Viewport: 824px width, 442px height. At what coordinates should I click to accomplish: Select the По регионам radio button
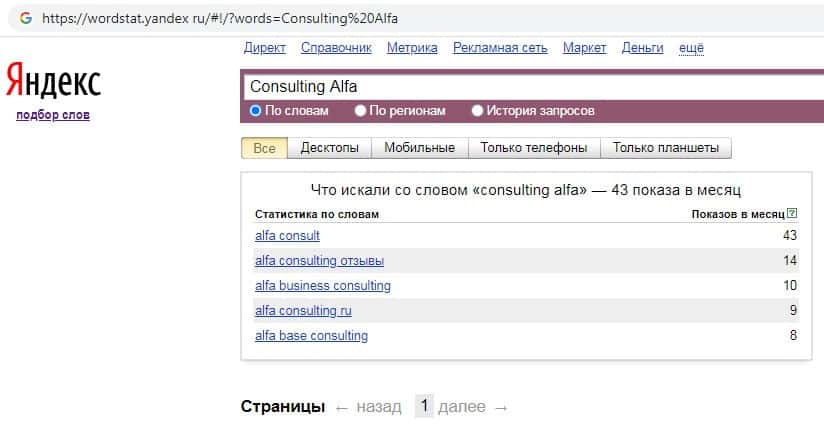tap(362, 111)
